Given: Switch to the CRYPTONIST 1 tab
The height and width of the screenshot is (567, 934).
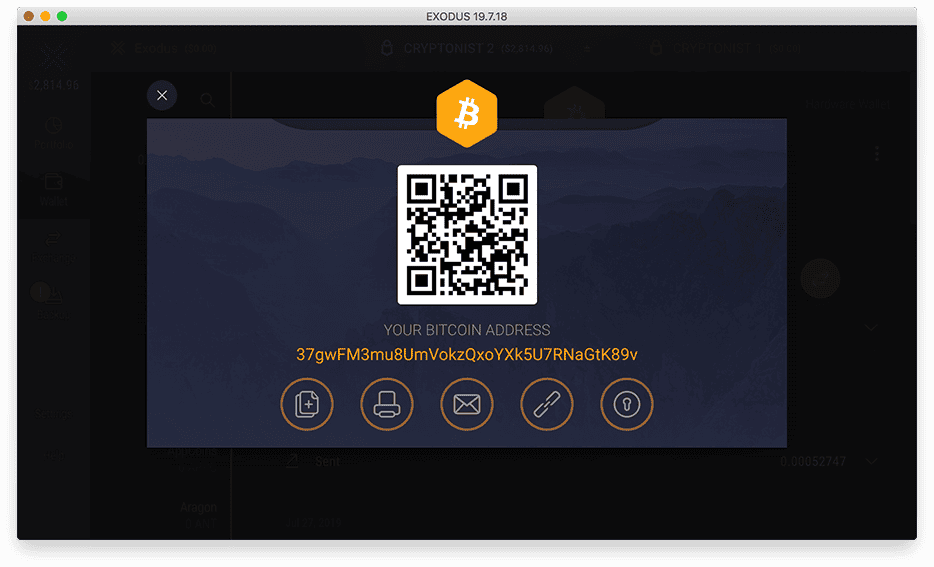Looking at the screenshot, I should click(726, 48).
